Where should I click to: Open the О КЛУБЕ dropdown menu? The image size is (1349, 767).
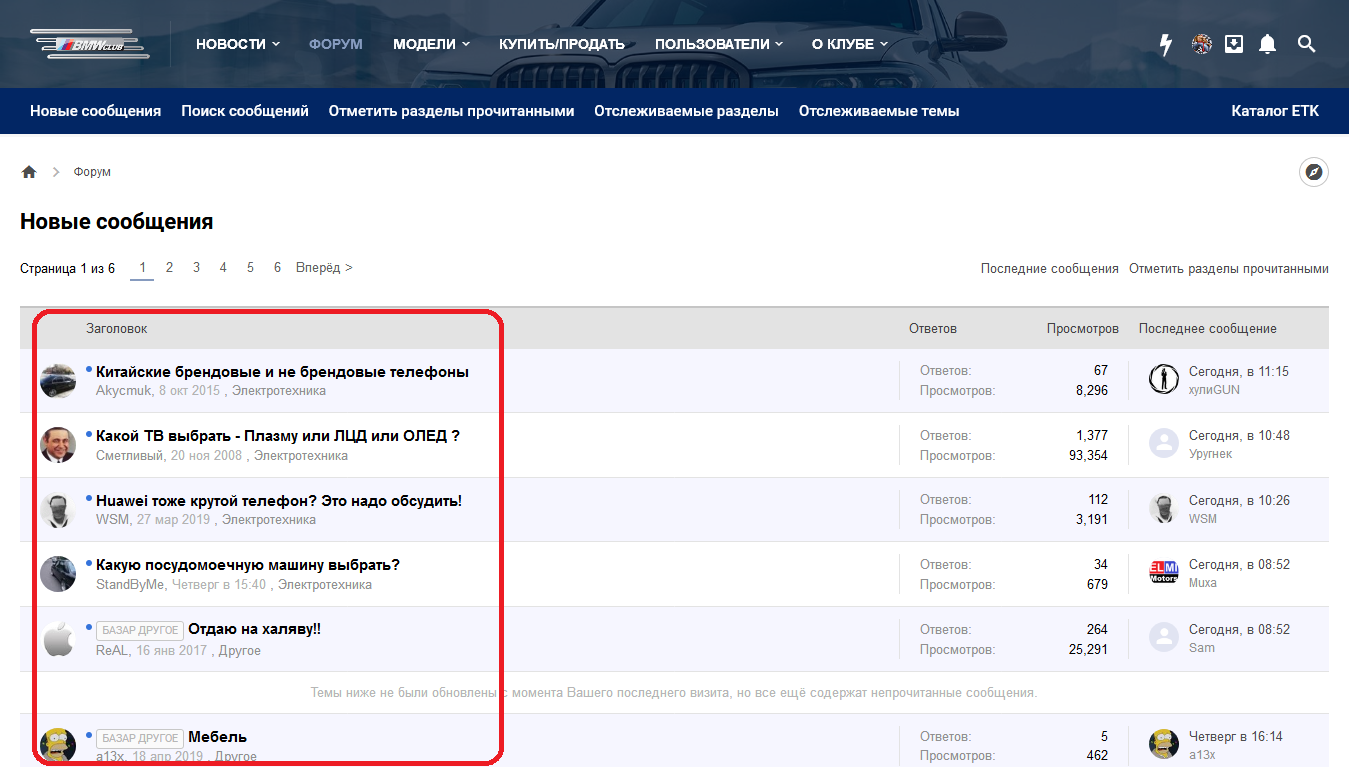(849, 44)
